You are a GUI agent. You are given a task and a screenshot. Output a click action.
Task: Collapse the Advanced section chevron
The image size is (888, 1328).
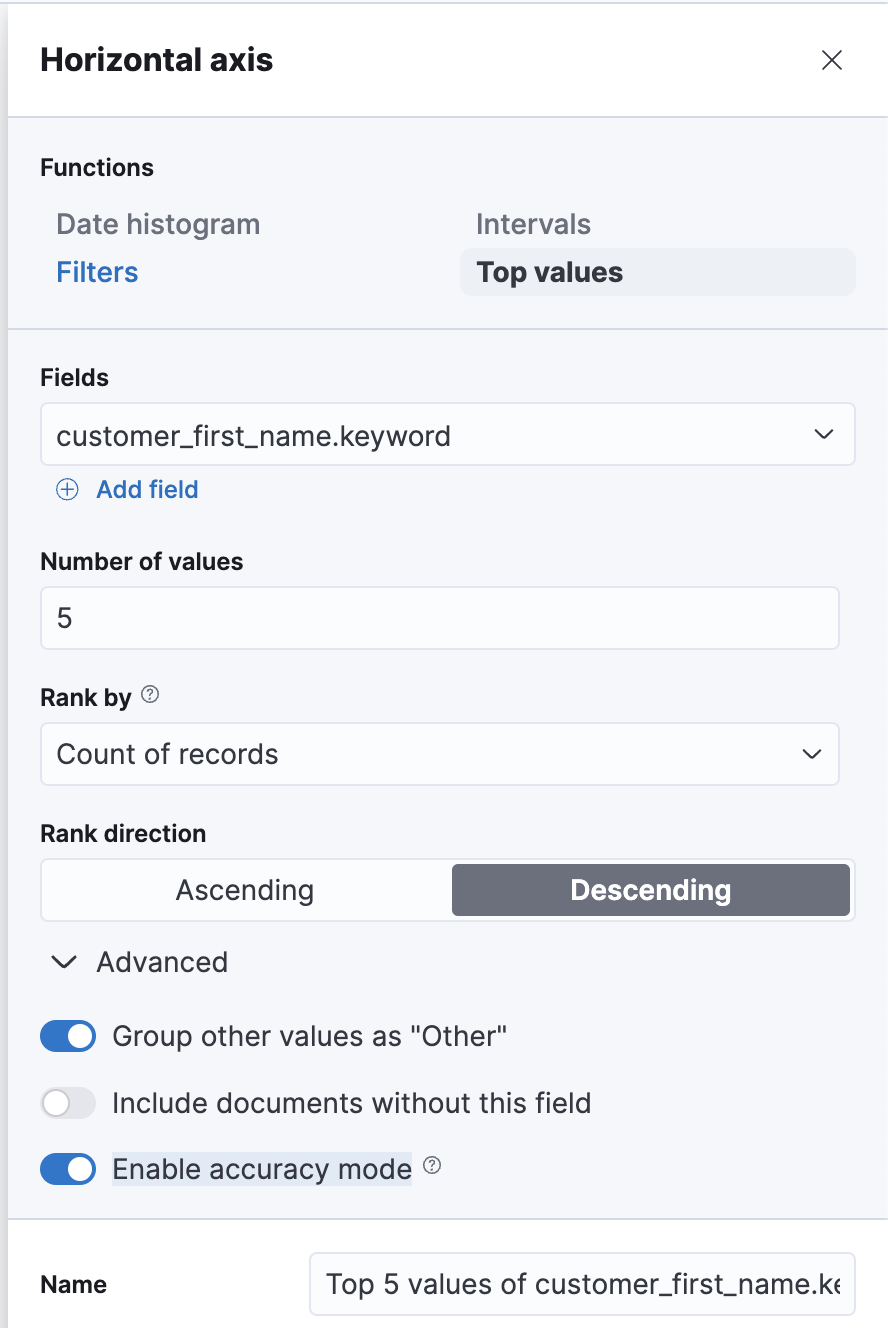[x=63, y=962]
